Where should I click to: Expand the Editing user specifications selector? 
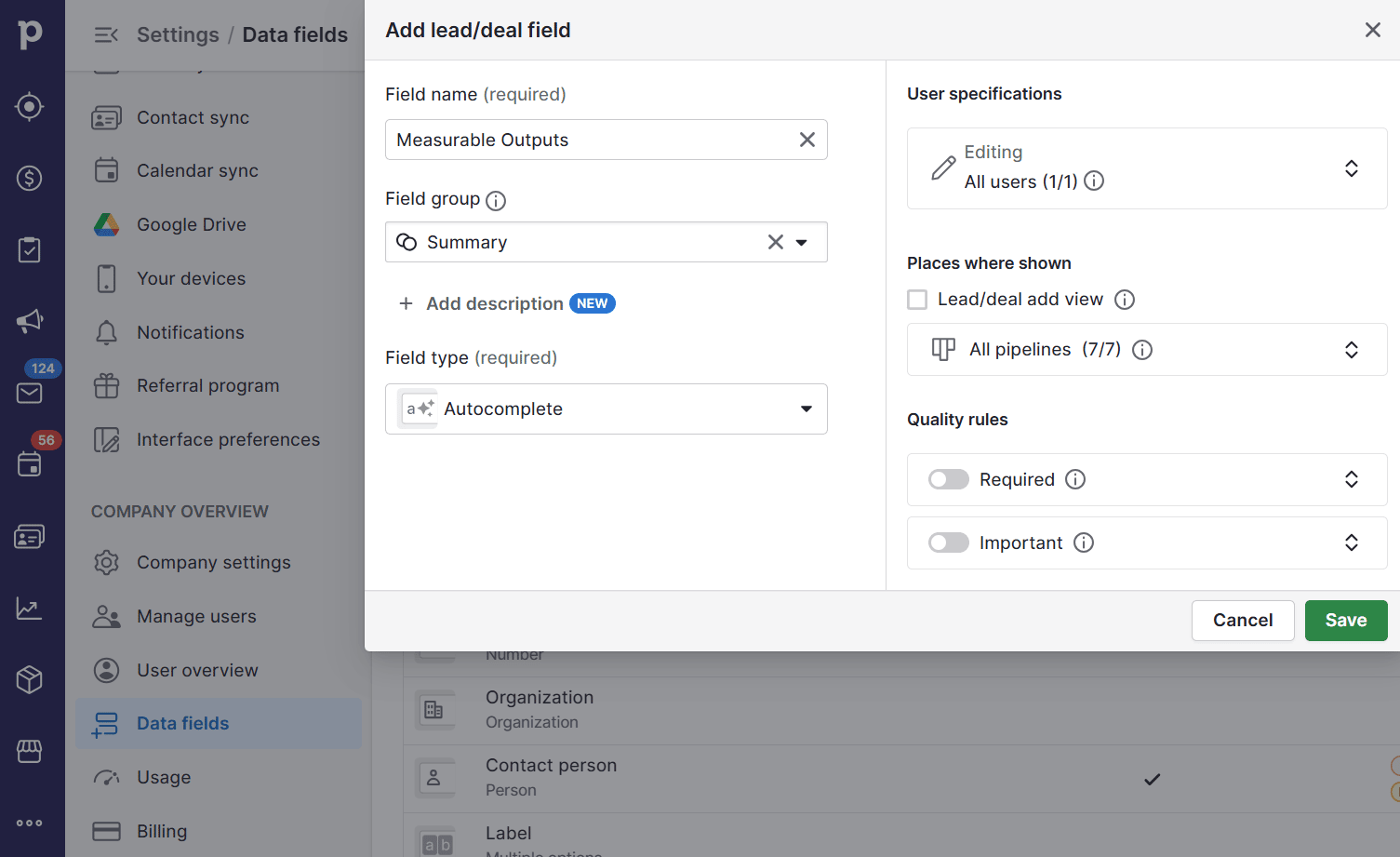coord(1352,168)
